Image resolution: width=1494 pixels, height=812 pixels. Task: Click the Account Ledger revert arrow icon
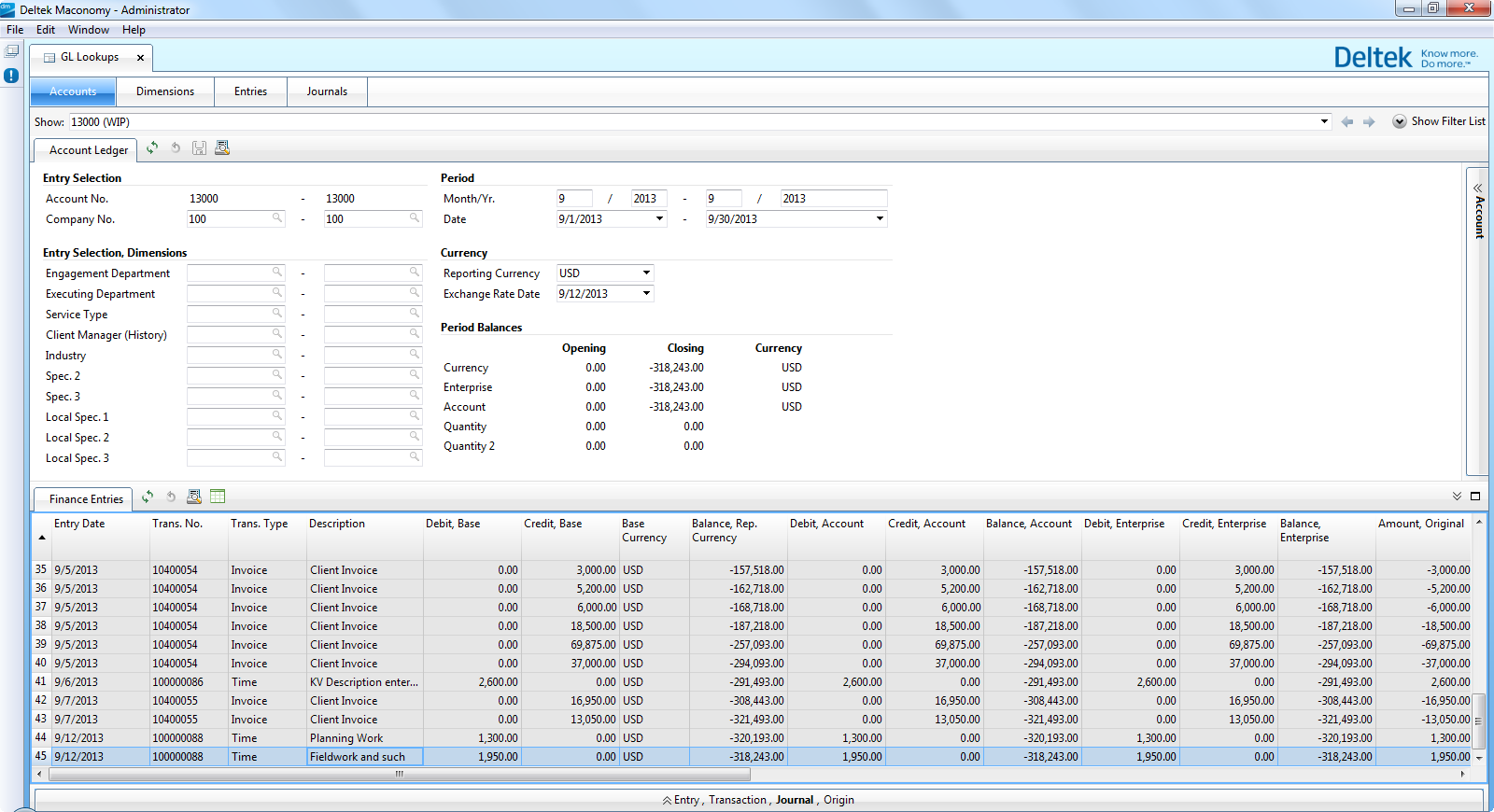(176, 147)
